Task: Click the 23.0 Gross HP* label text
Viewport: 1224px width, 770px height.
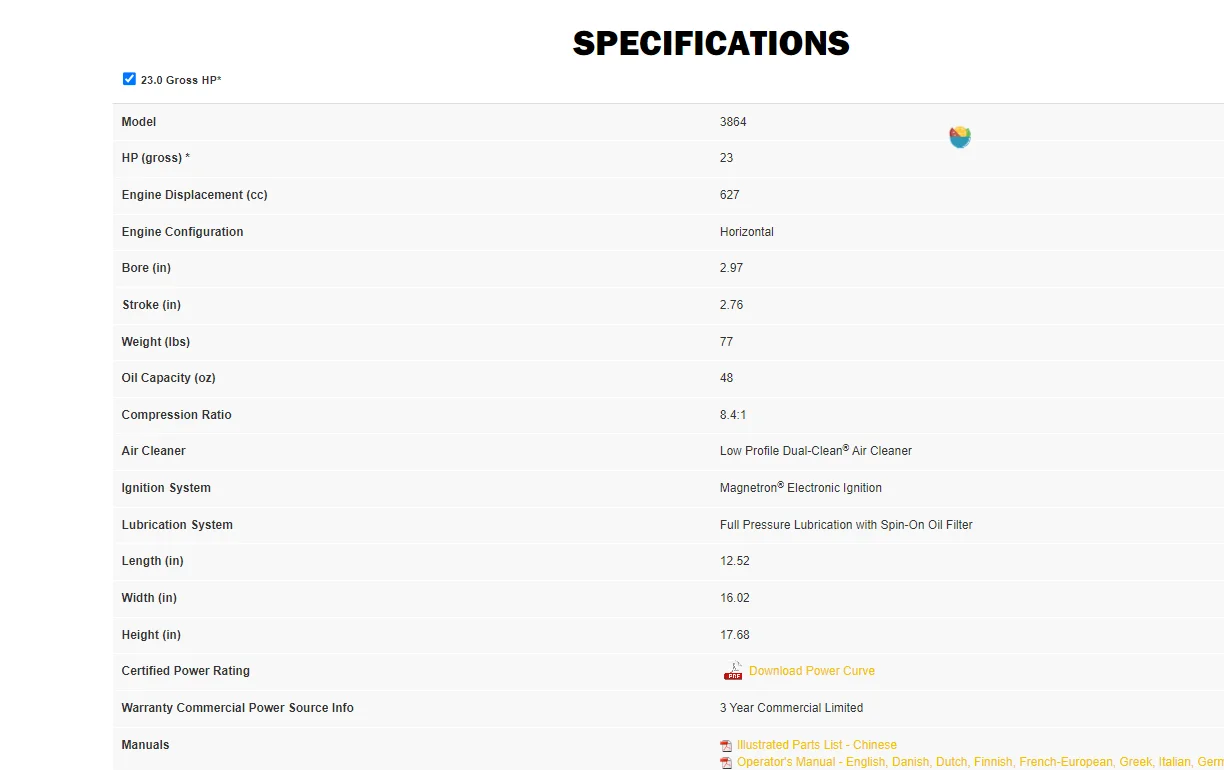Action: (x=181, y=80)
